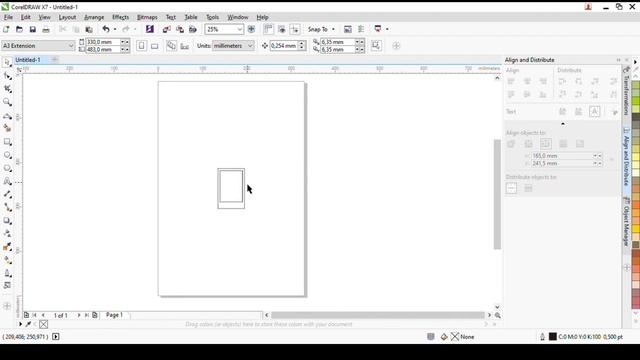Click the page width 330,0 mm field
The width and height of the screenshot is (640, 360).
click(102, 42)
